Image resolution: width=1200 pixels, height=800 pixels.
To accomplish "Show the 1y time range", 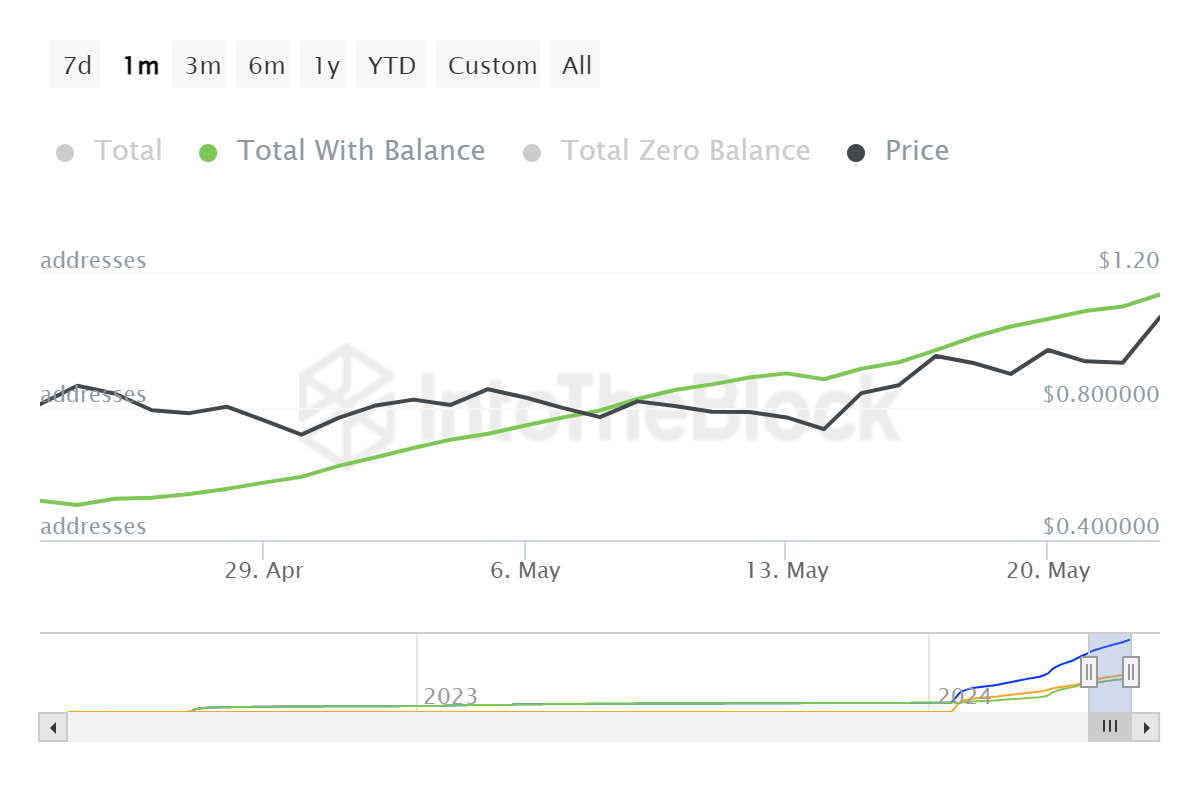I will tap(326, 66).
